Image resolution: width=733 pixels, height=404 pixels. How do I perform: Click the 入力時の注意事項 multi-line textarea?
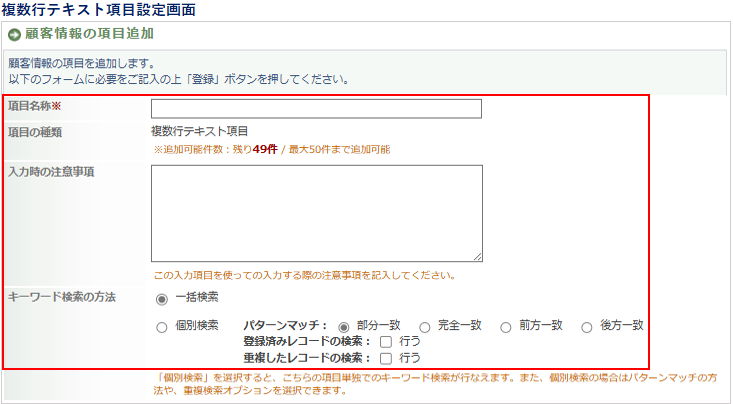(316, 213)
